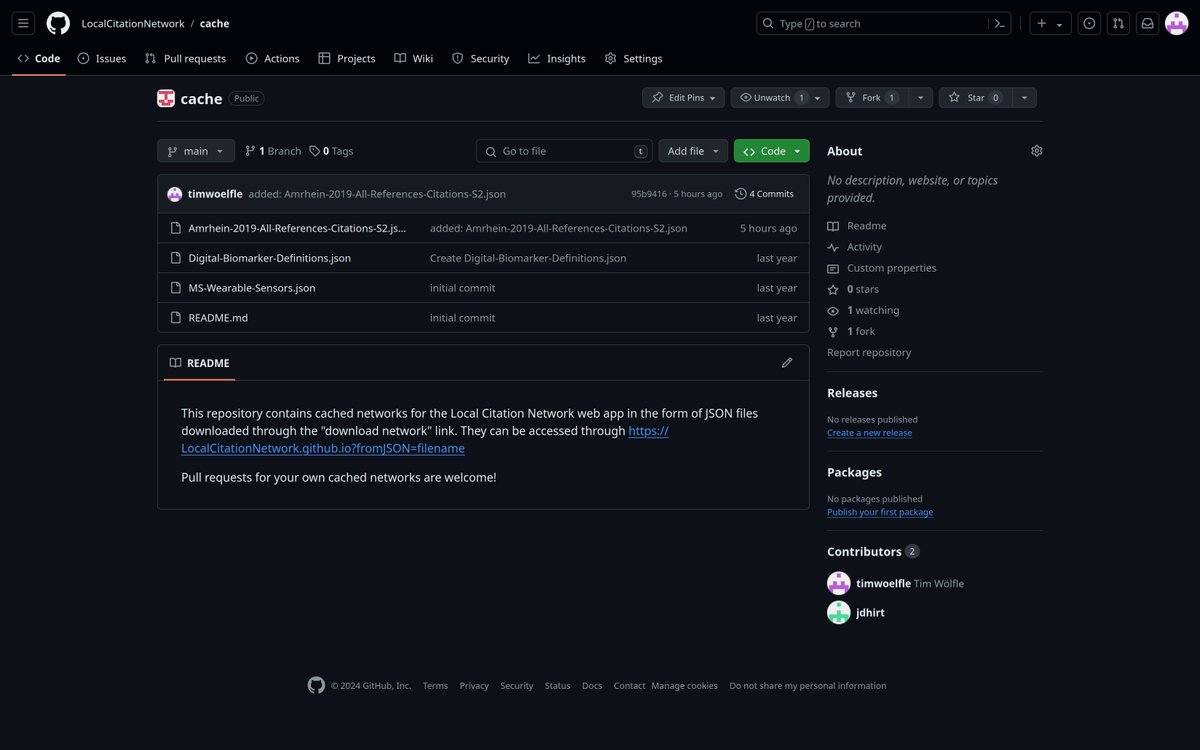View the 1 Branch link
Viewport: 1200px width, 750px height.
(x=273, y=151)
